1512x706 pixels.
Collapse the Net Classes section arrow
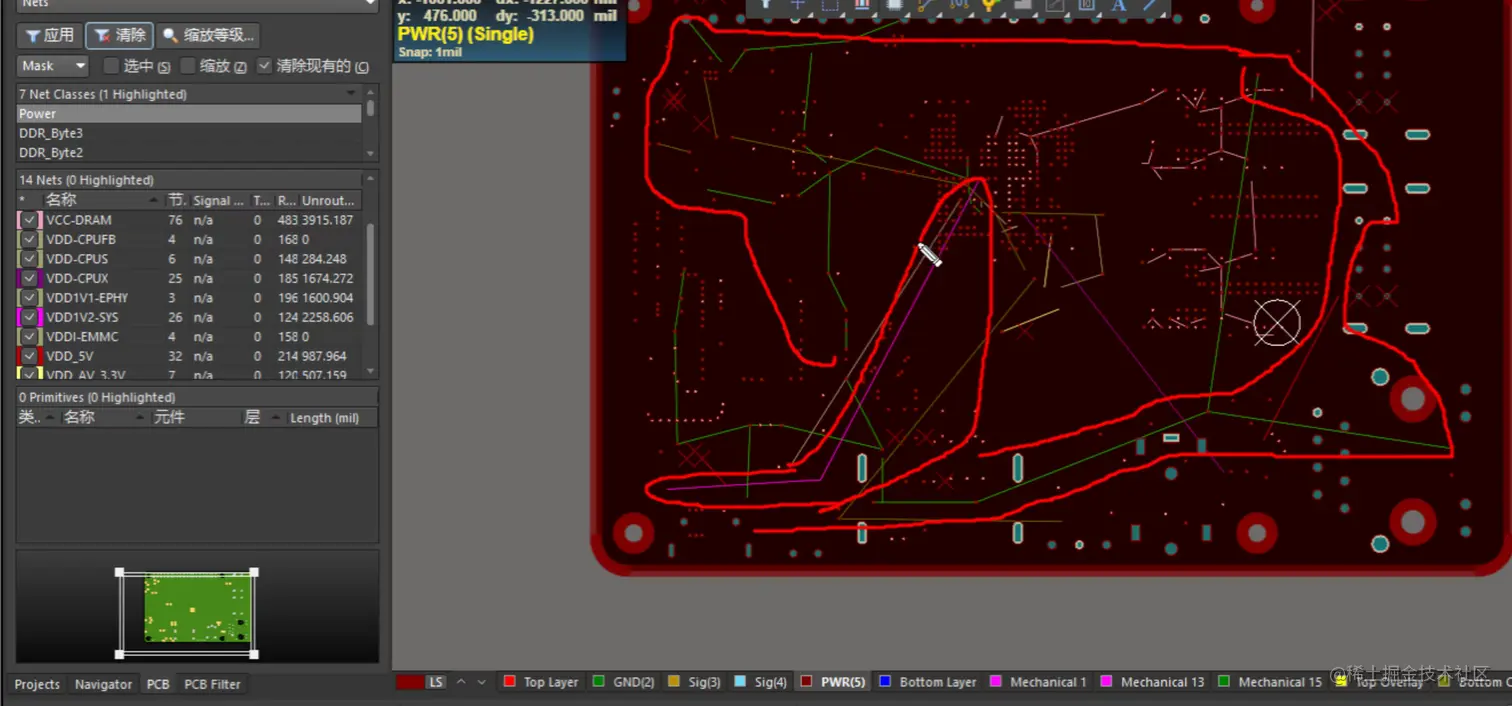tap(351, 93)
